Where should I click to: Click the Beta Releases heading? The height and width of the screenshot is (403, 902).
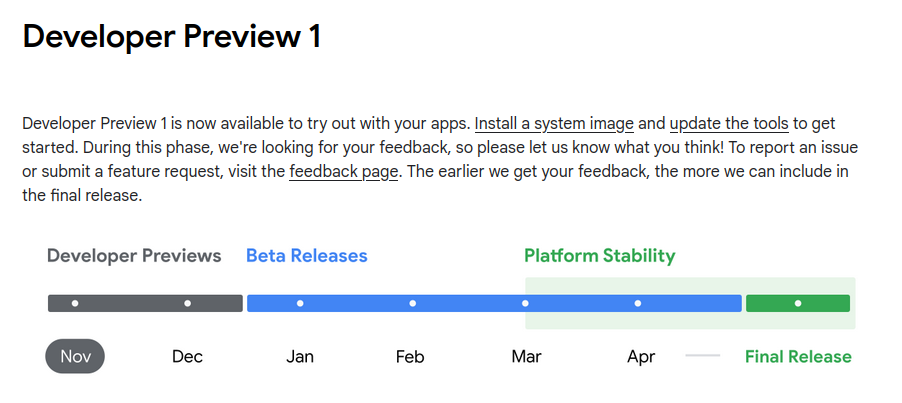click(x=307, y=256)
